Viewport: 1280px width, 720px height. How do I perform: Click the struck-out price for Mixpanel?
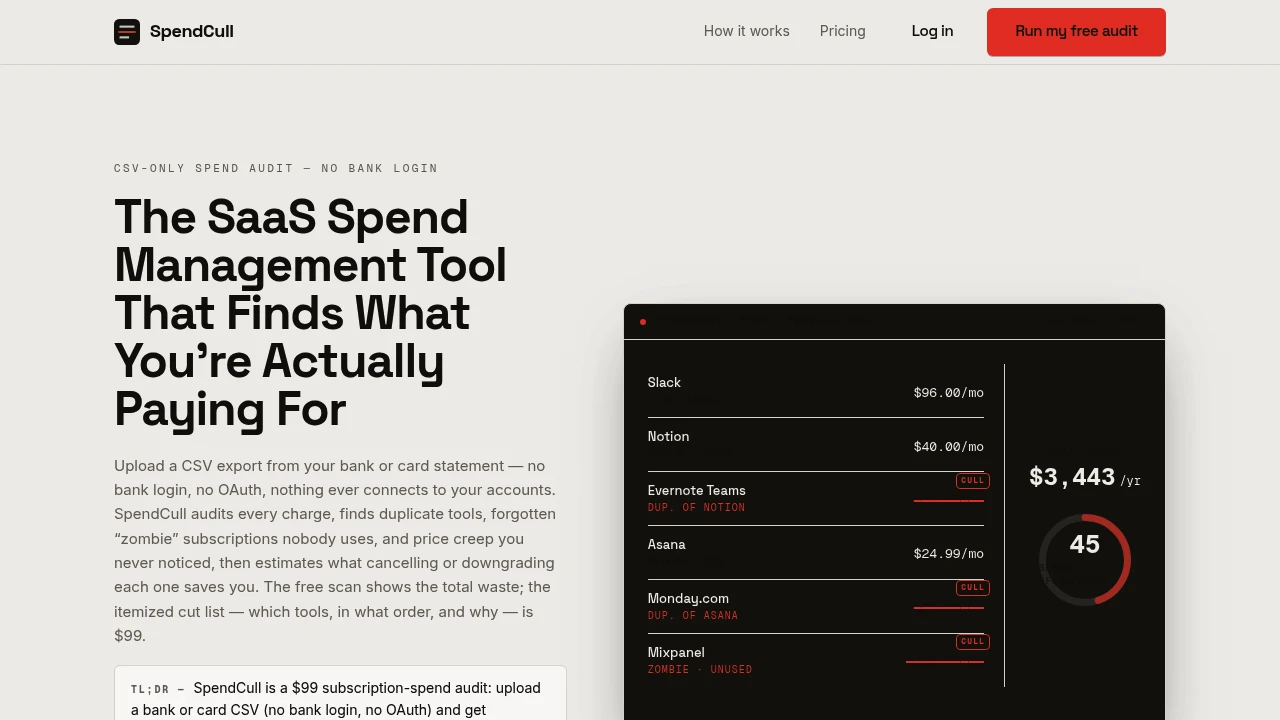point(945,661)
